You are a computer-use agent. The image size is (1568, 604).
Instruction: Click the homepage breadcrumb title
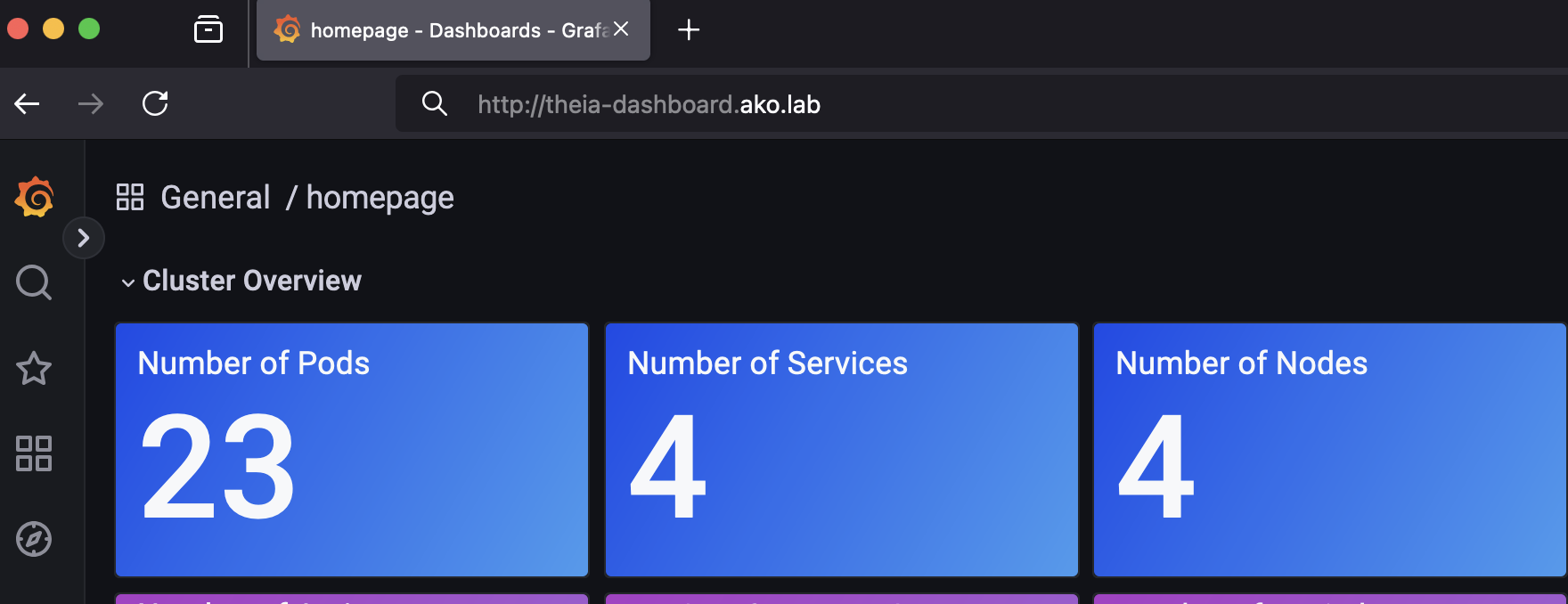380,197
